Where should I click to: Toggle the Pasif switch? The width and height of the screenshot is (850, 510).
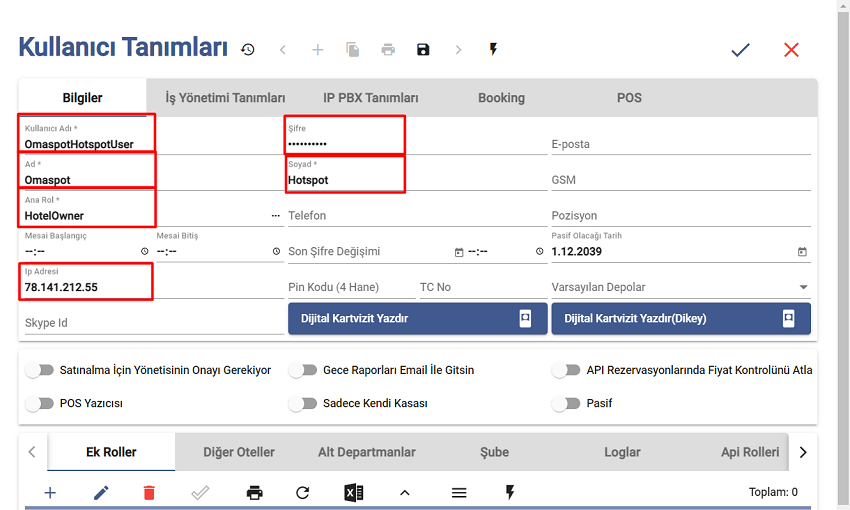[x=567, y=403]
